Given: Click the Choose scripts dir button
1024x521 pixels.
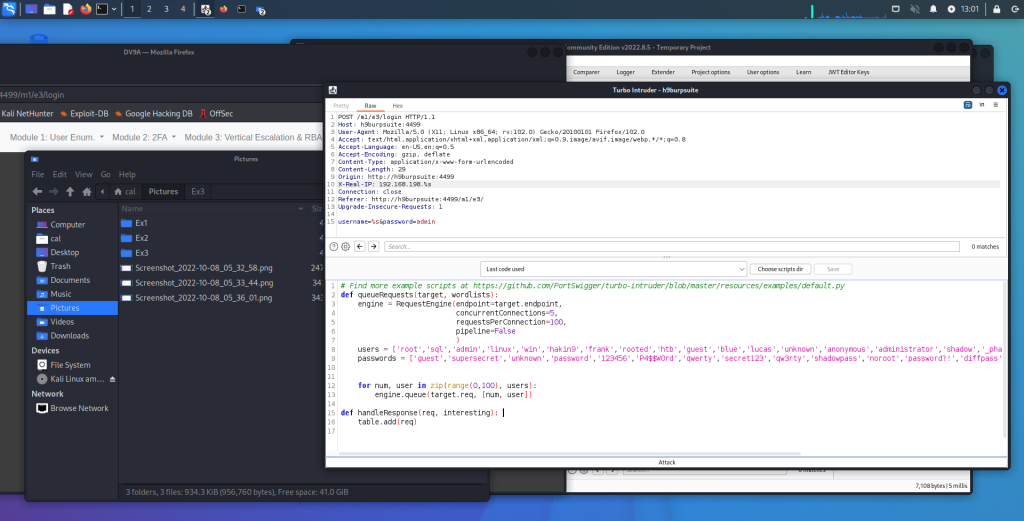Looking at the screenshot, I should click(x=780, y=269).
